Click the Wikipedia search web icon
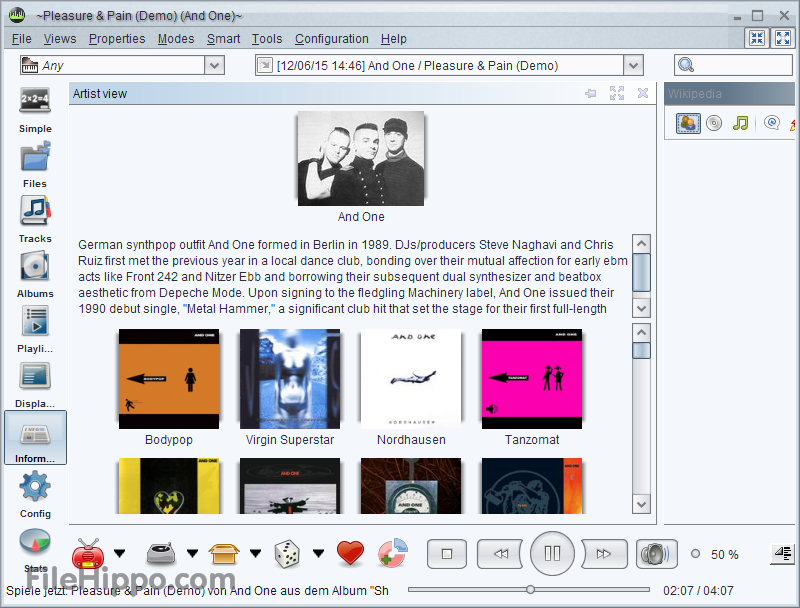Screen dimensions: 800x608 pyautogui.click(x=771, y=123)
